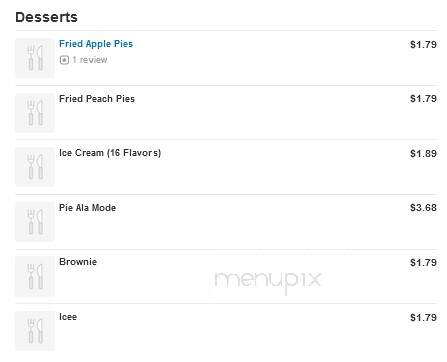Select the Fried Peach Pies item name

97,99
